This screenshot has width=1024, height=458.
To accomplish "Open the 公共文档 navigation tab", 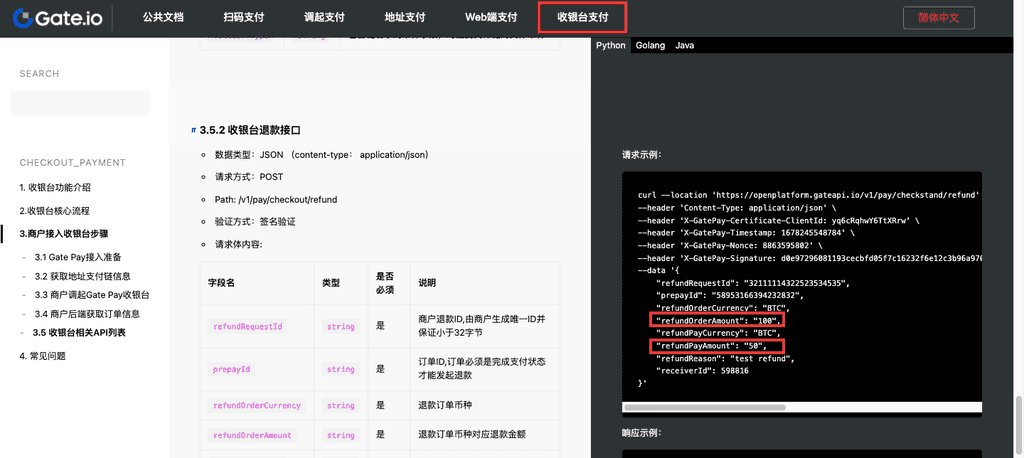I will coord(163,17).
